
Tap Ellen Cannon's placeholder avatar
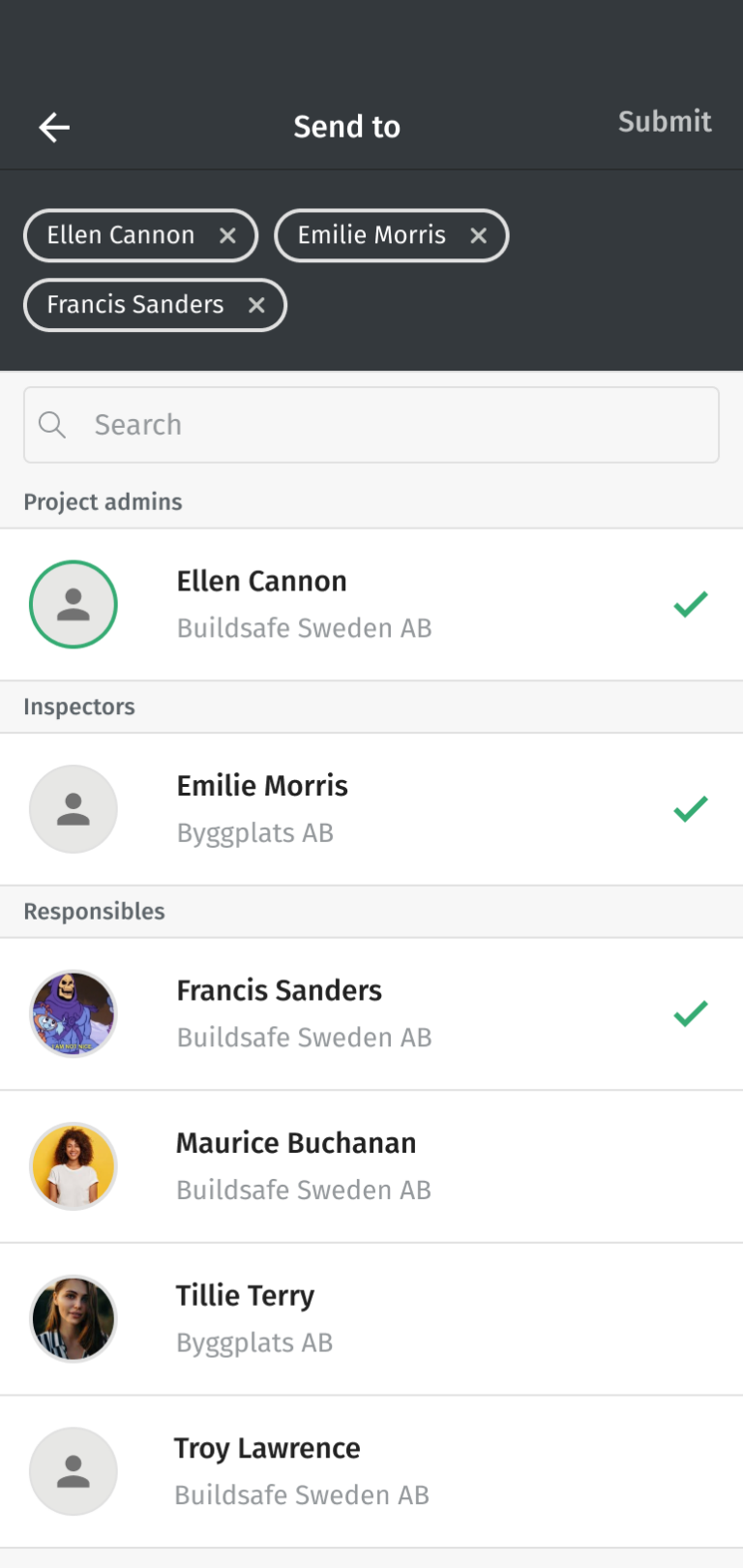(x=74, y=605)
